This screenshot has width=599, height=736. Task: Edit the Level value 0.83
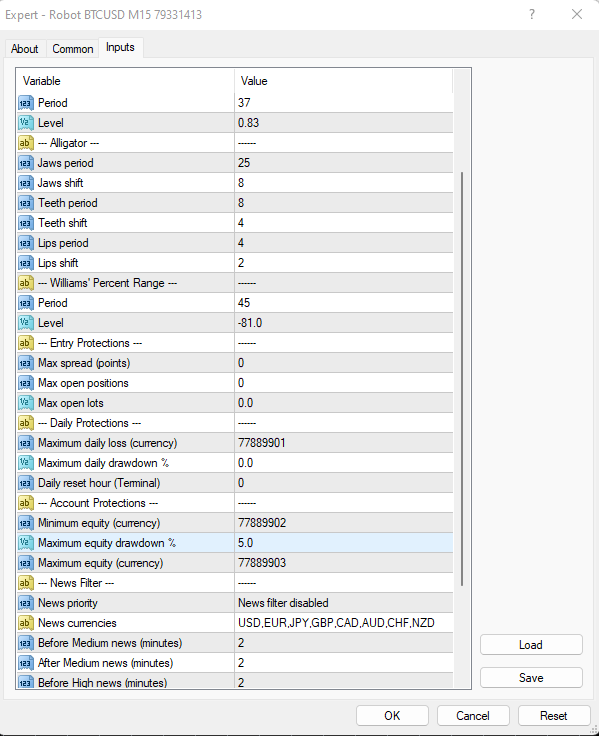coord(344,123)
